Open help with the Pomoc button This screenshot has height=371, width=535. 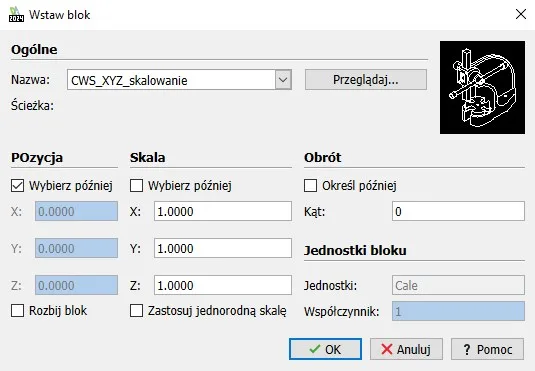point(487,349)
